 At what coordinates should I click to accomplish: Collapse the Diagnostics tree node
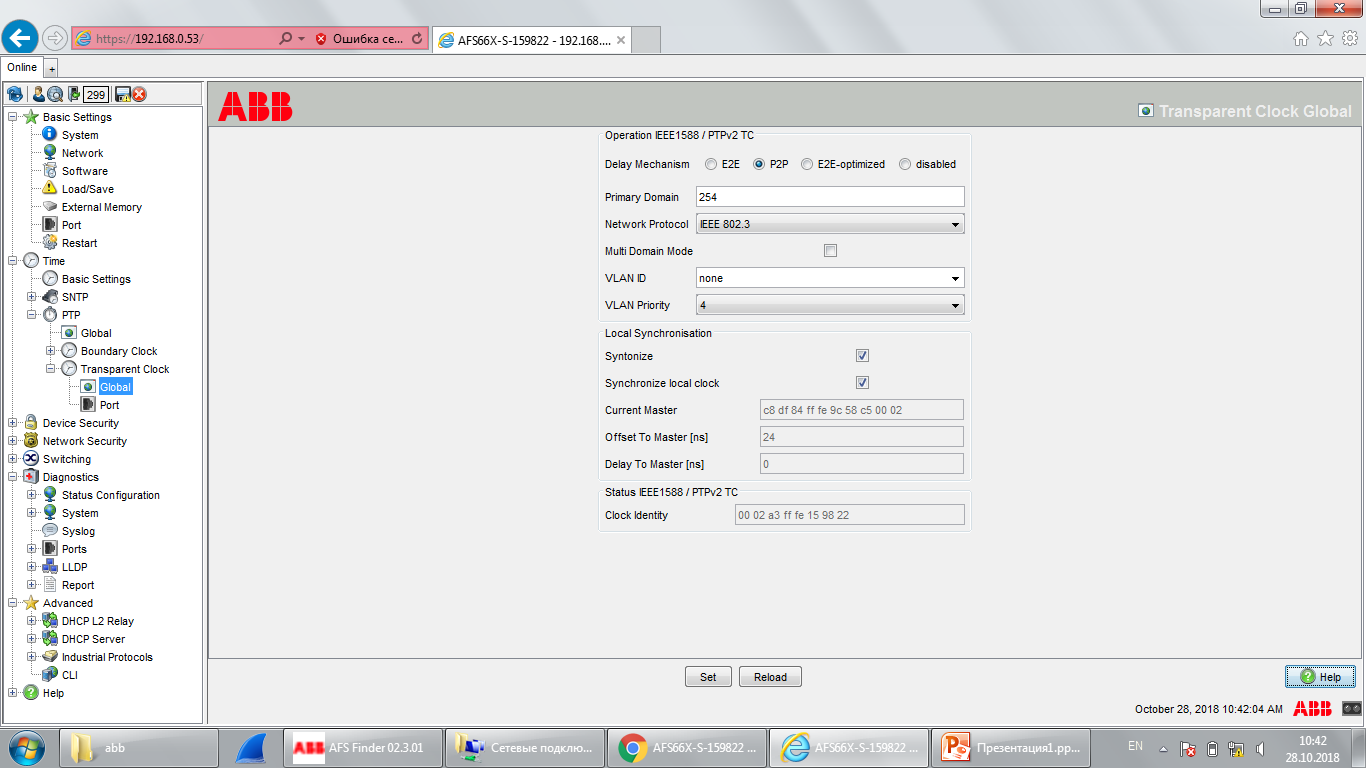coord(13,477)
